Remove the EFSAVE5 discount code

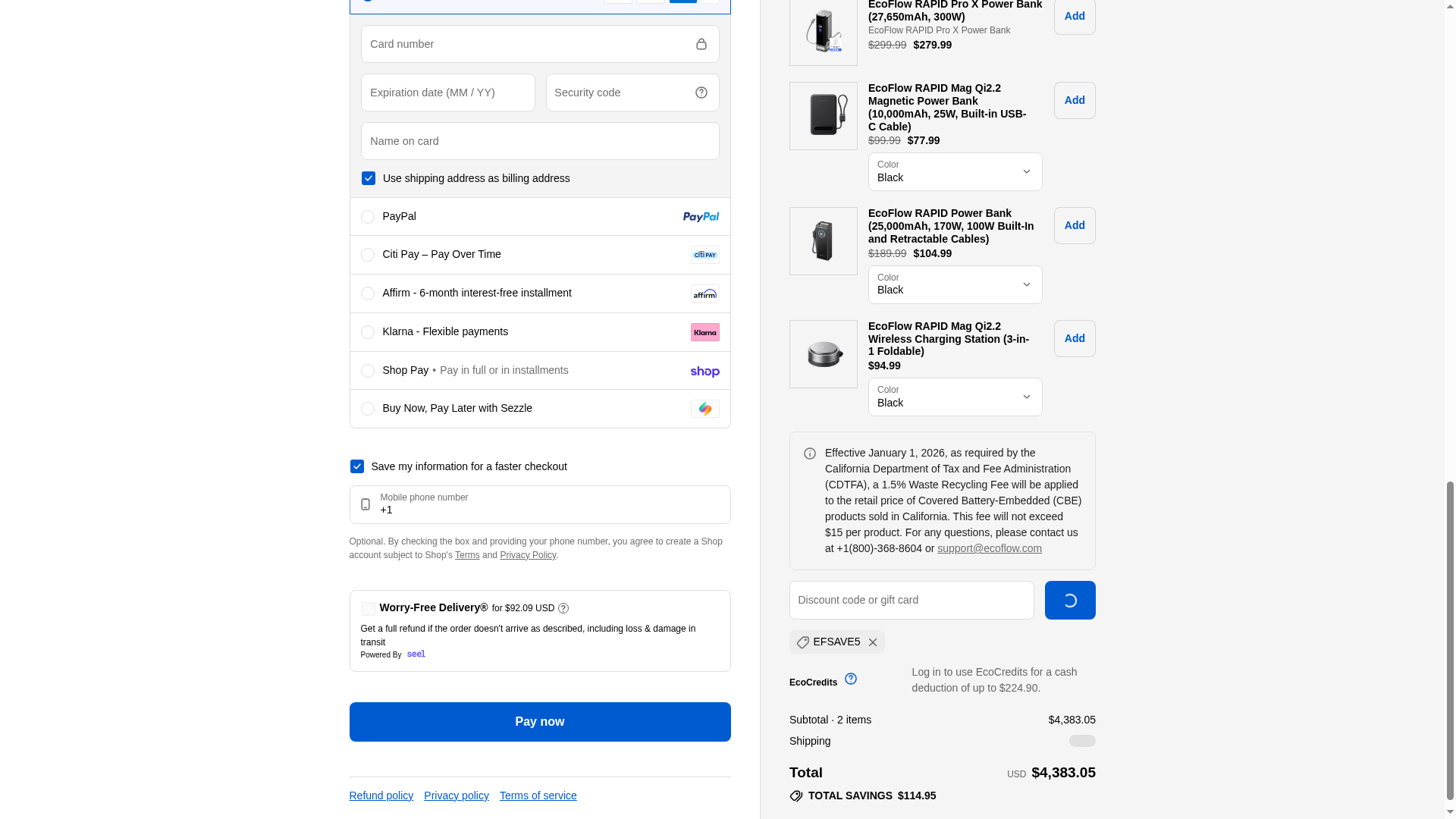pos(873,642)
